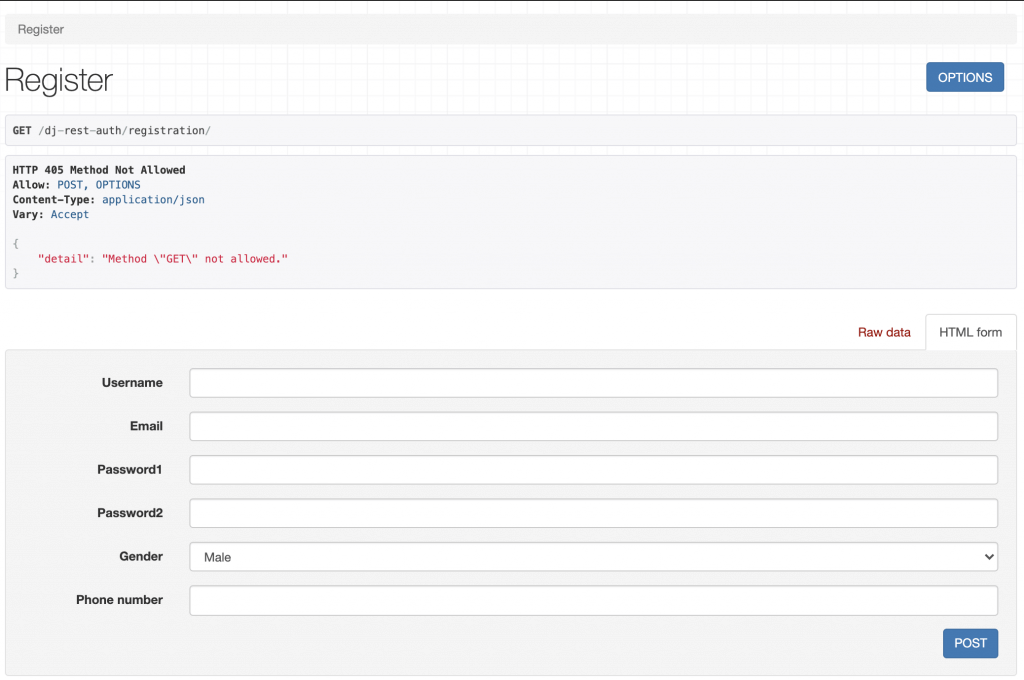Click the Phone number label
This screenshot has height=680, width=1024.
coord(119,600)
